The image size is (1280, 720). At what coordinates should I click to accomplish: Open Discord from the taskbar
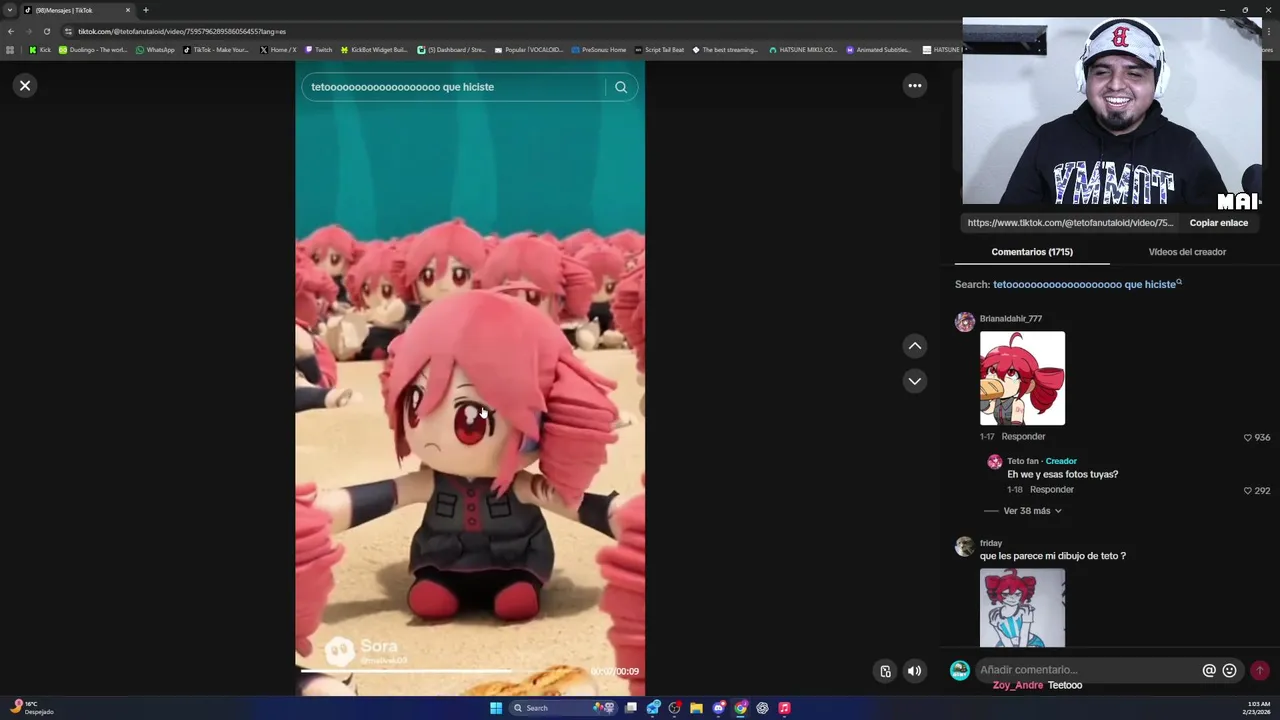(x=718, y=708)
